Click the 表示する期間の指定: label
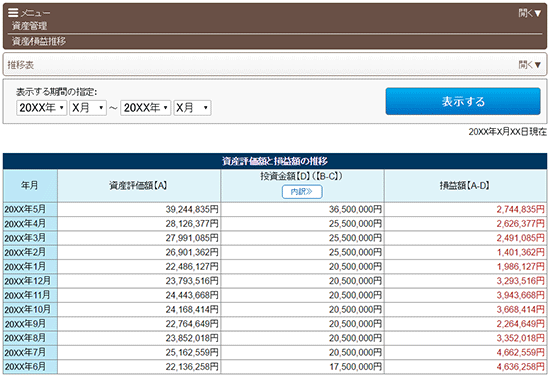This screenshot has width=550, height=377. click(x=56, y=92)
